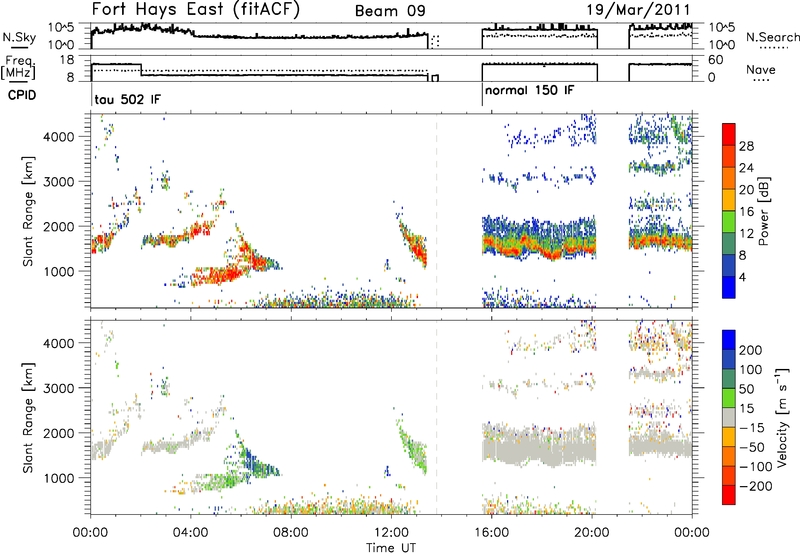Click the "28" dB label on Power scale
800x554 pixels.
746,146
